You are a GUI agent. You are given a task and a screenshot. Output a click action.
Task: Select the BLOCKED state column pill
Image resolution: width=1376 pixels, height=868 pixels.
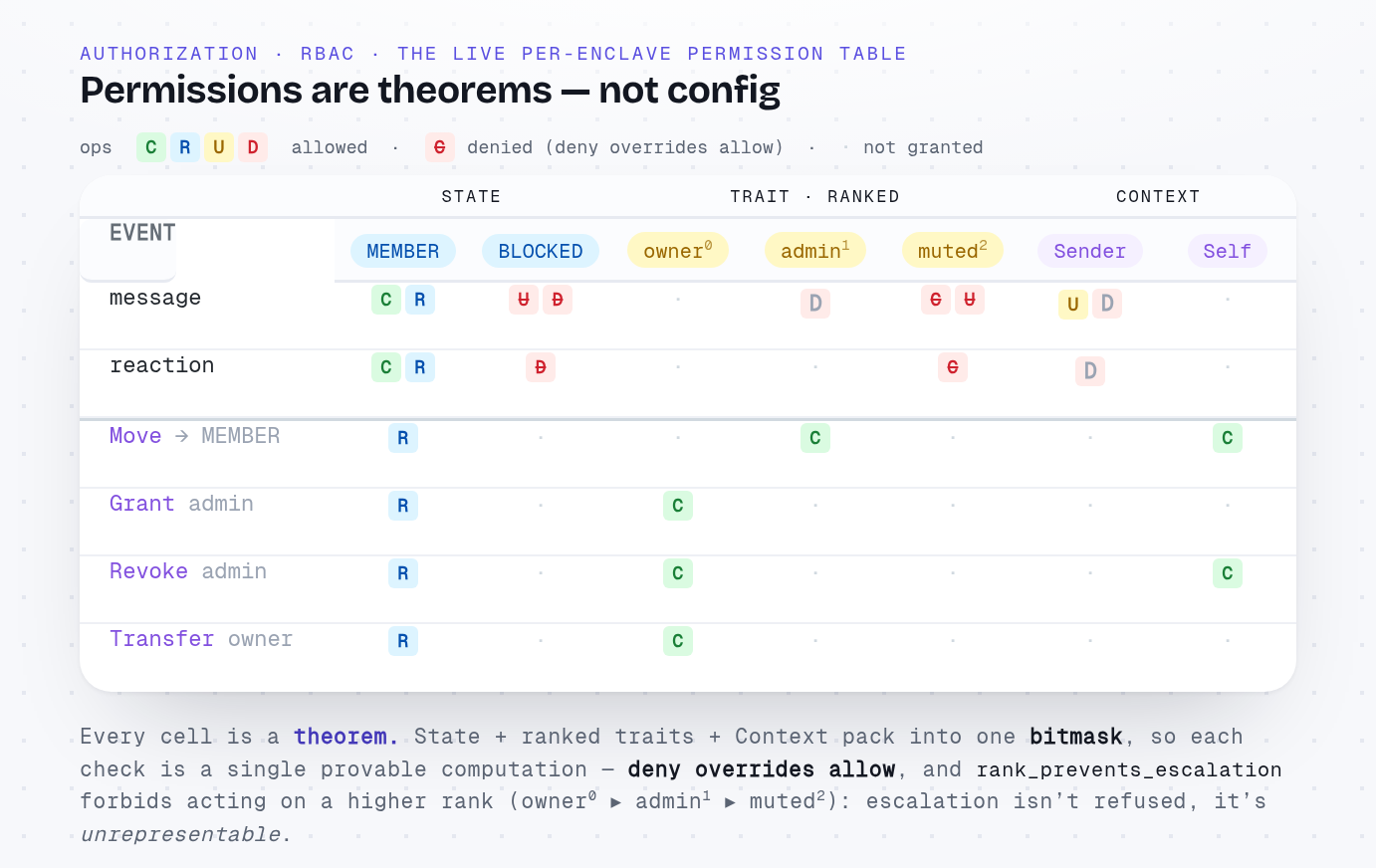[541, 251]
